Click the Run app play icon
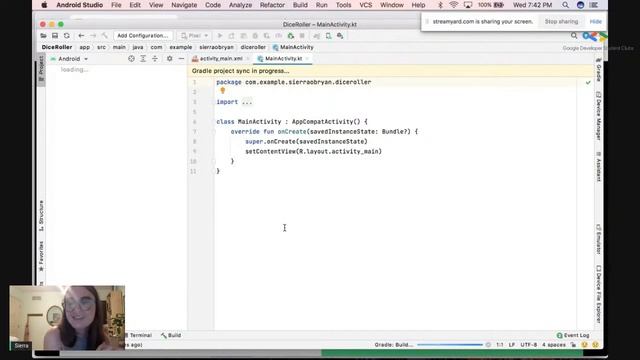 point(220,36)
